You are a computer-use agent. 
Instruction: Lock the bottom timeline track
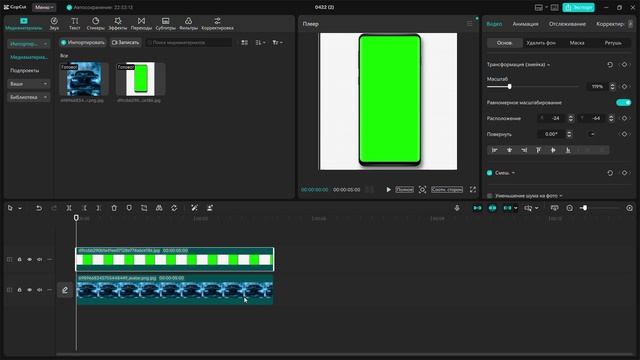(19, 290)
